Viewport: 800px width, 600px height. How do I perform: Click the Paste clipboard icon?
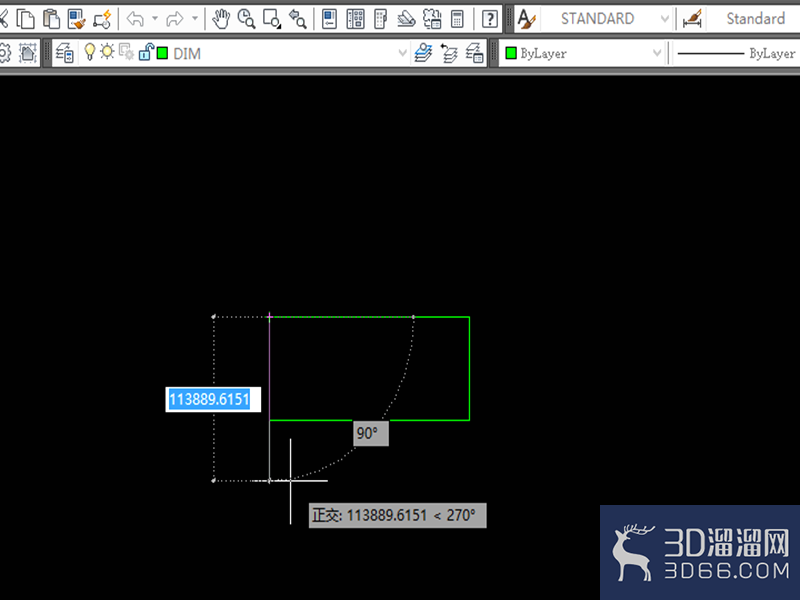pyautogui.click(x=51, y=19)
